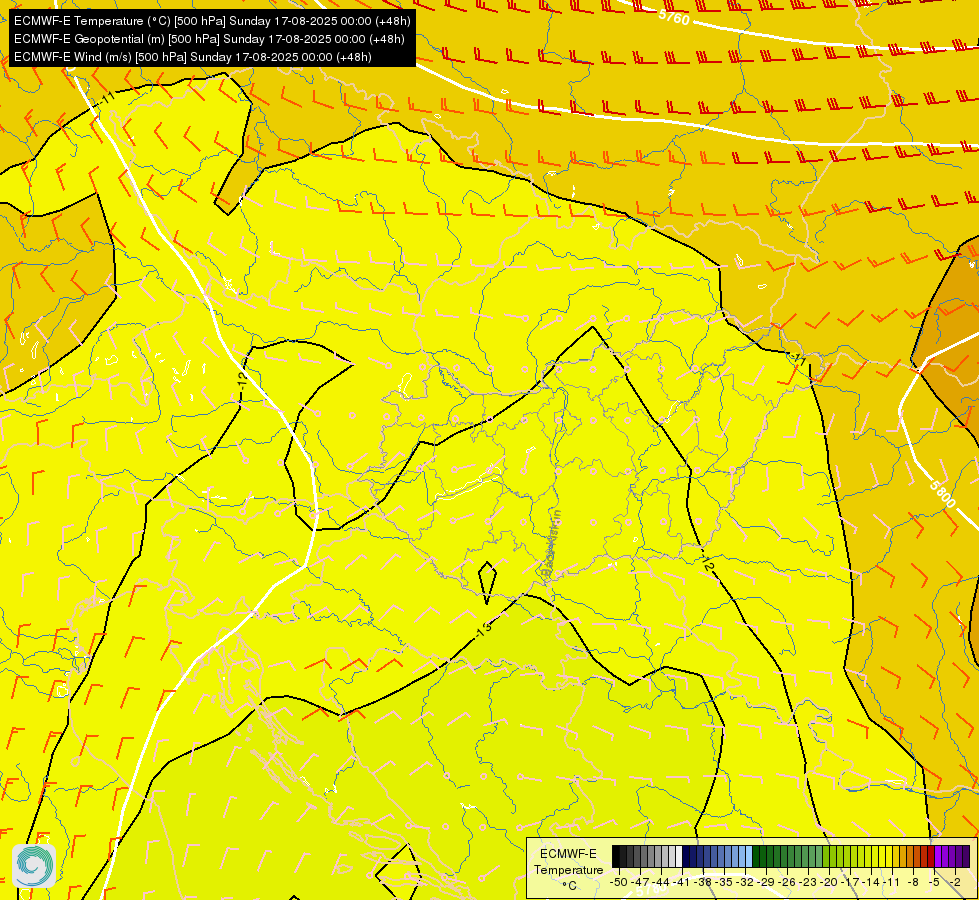Select the white swatch before the dark blue range
The image size is (979, 900).
click(x=679, y=856)
